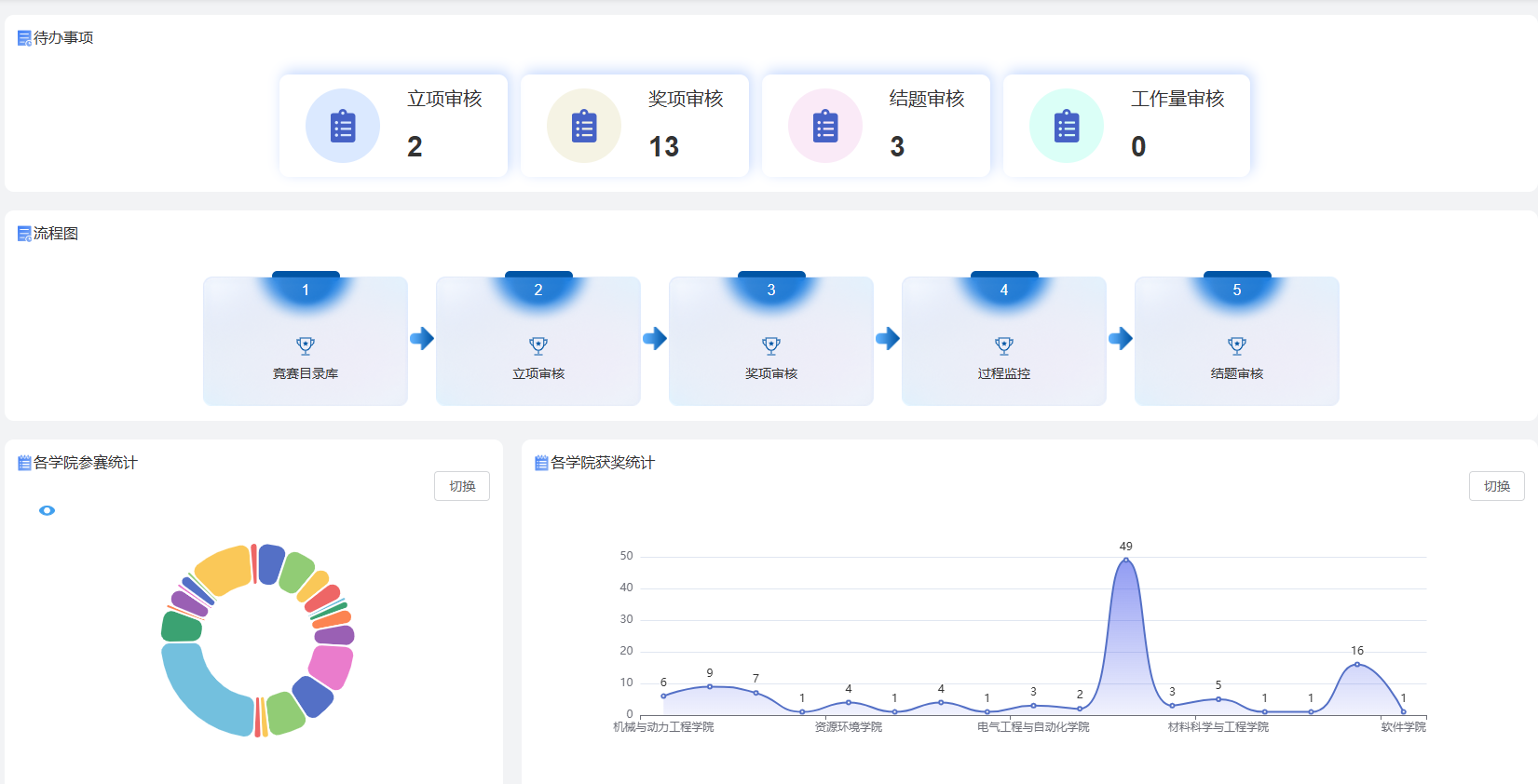Open the 结题审核 pending count of 3
The image size is (1538, 784).
tap(897, 146)
